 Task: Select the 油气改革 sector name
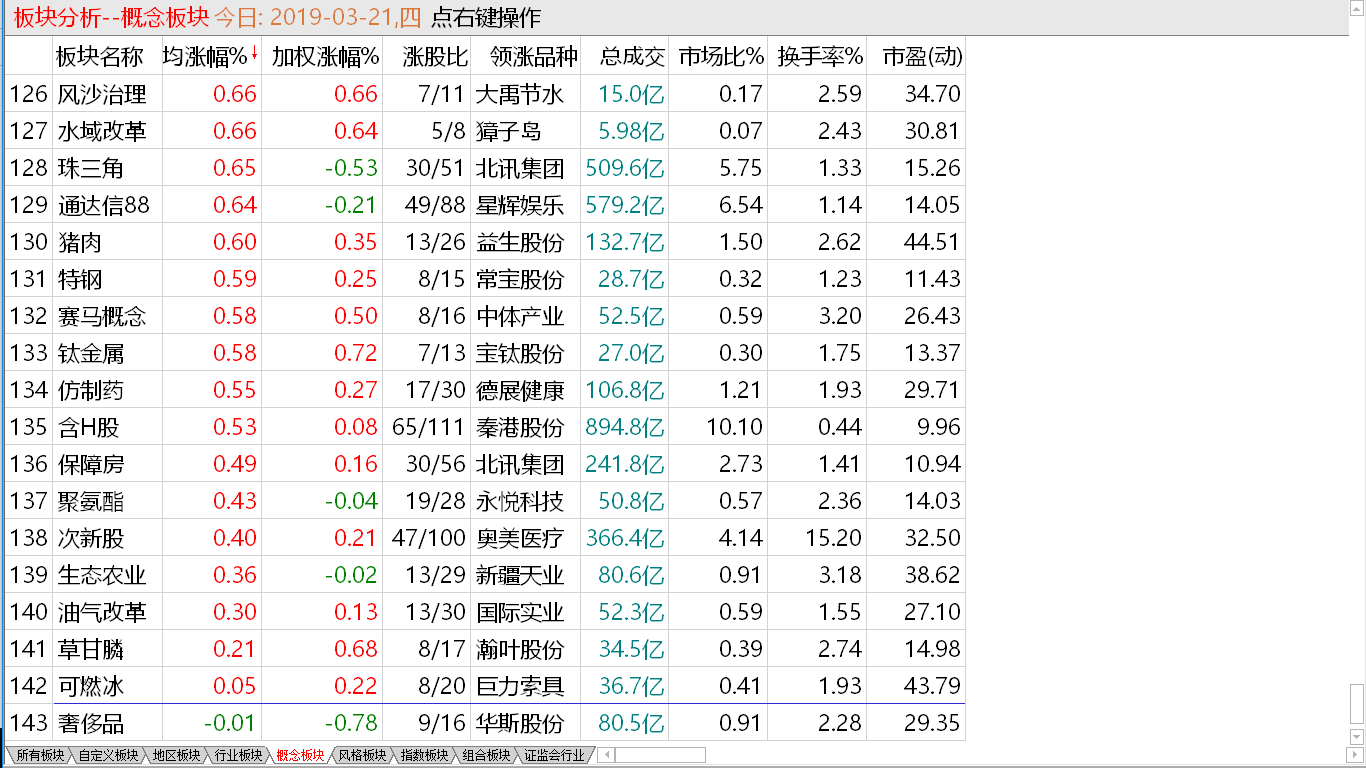click(x=102, y=612)
